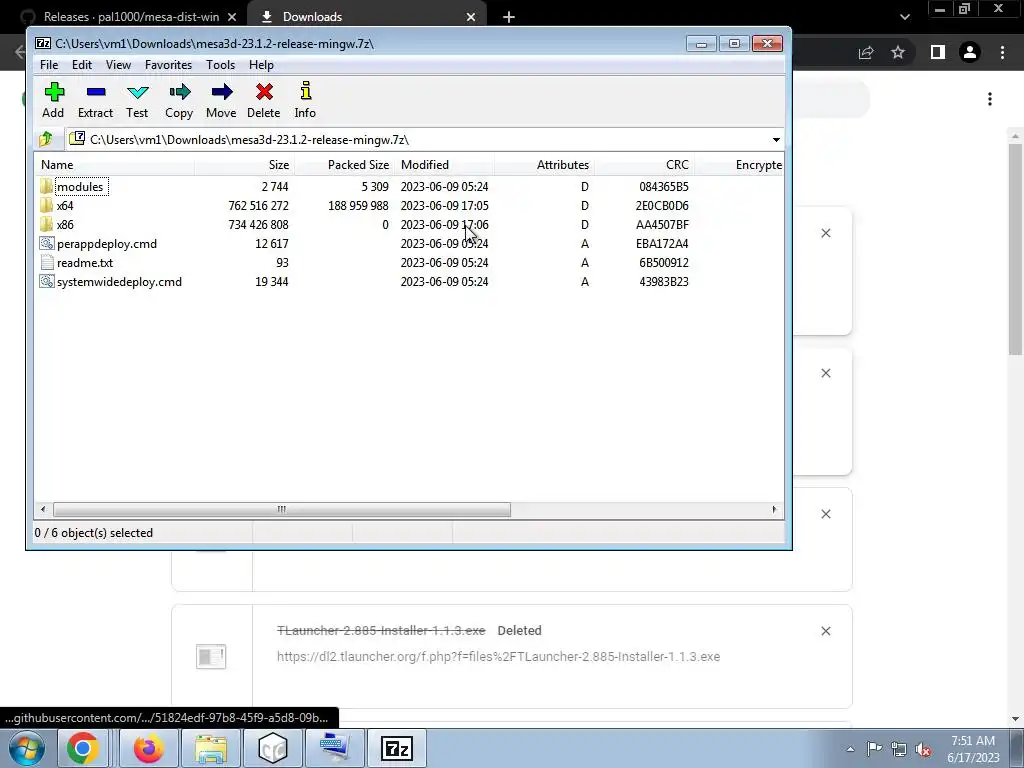Click packed size 188 959 988
Screen dimensions: 1024x768
pos(358,205)
